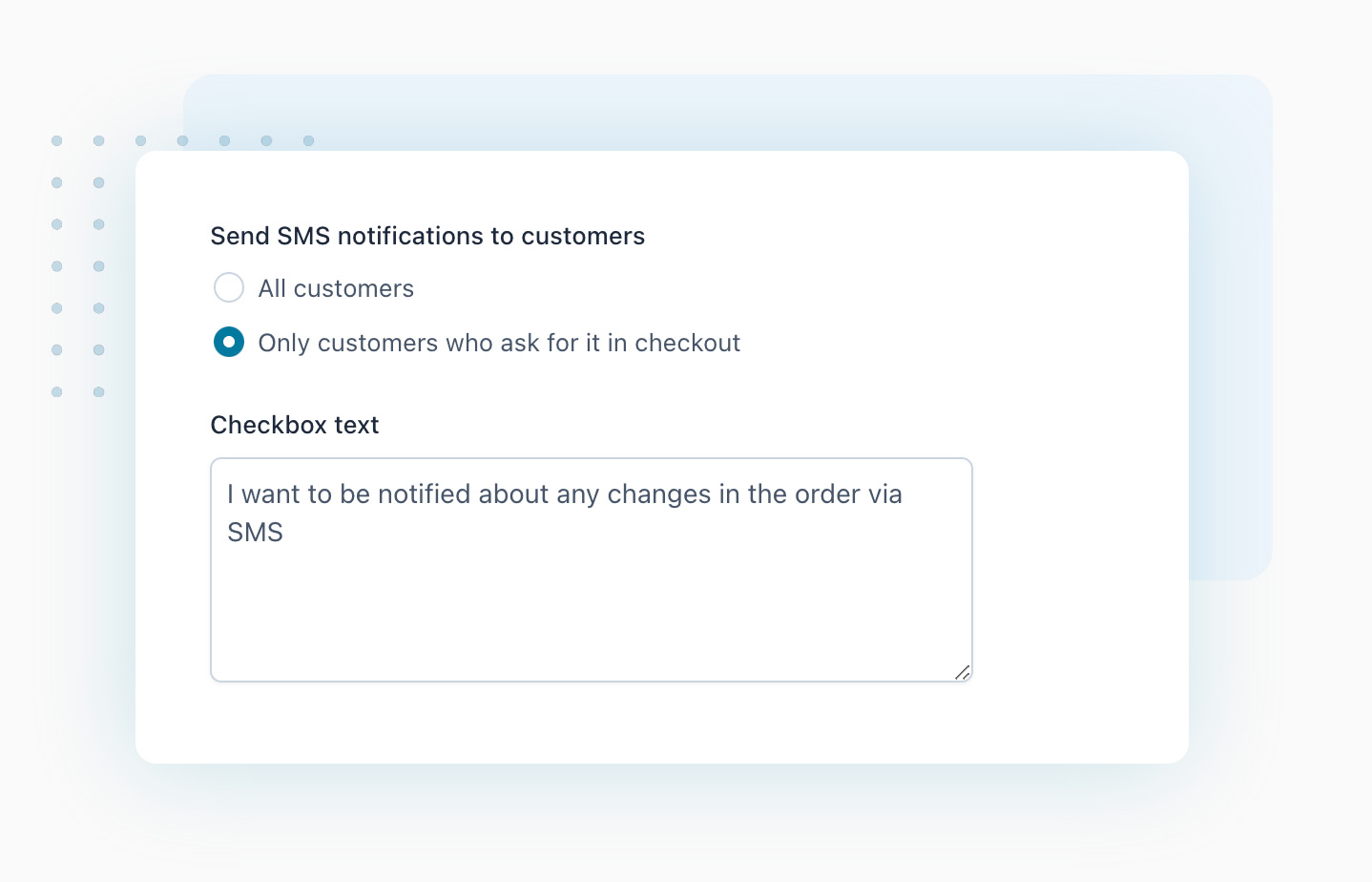Place cursor after the word SMS
Image resolution: width=1372 pixels, height=882 pixels.
[286, 533]
